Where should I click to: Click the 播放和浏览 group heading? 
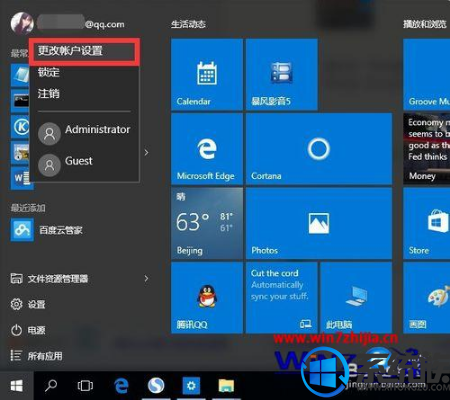coord(424,24)
